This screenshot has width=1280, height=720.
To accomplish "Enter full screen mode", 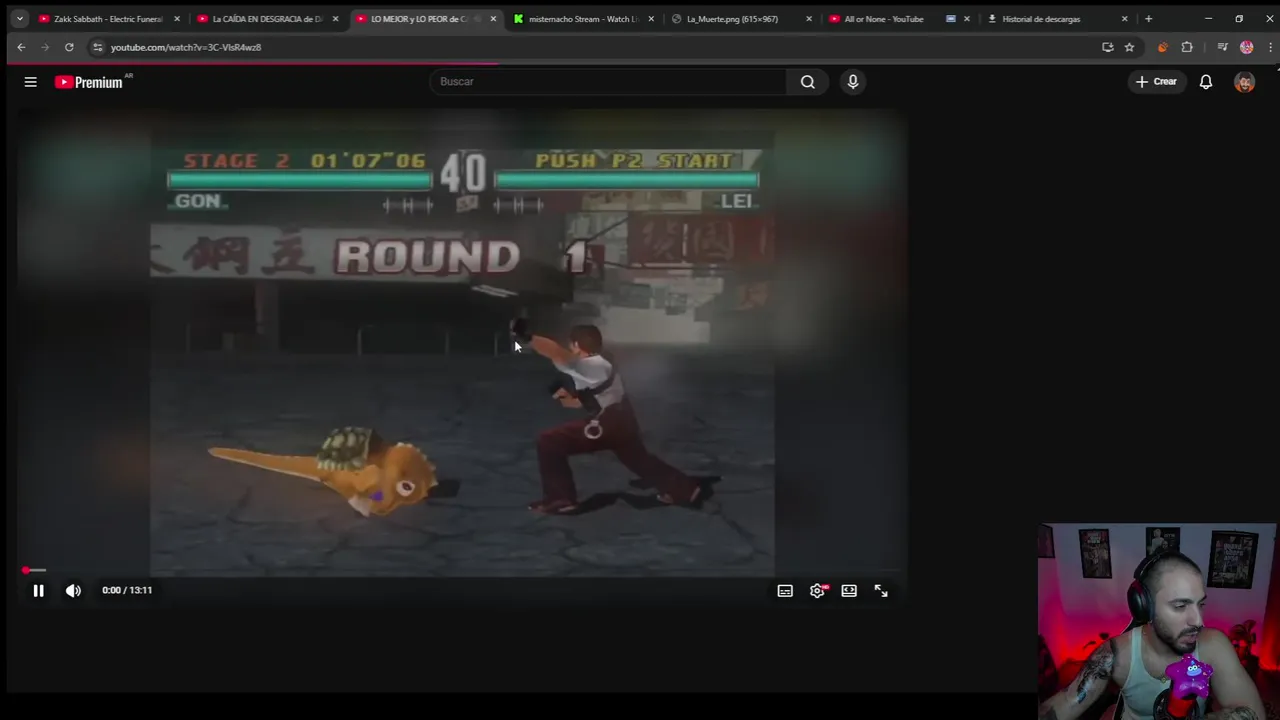I will click(881, 591).
